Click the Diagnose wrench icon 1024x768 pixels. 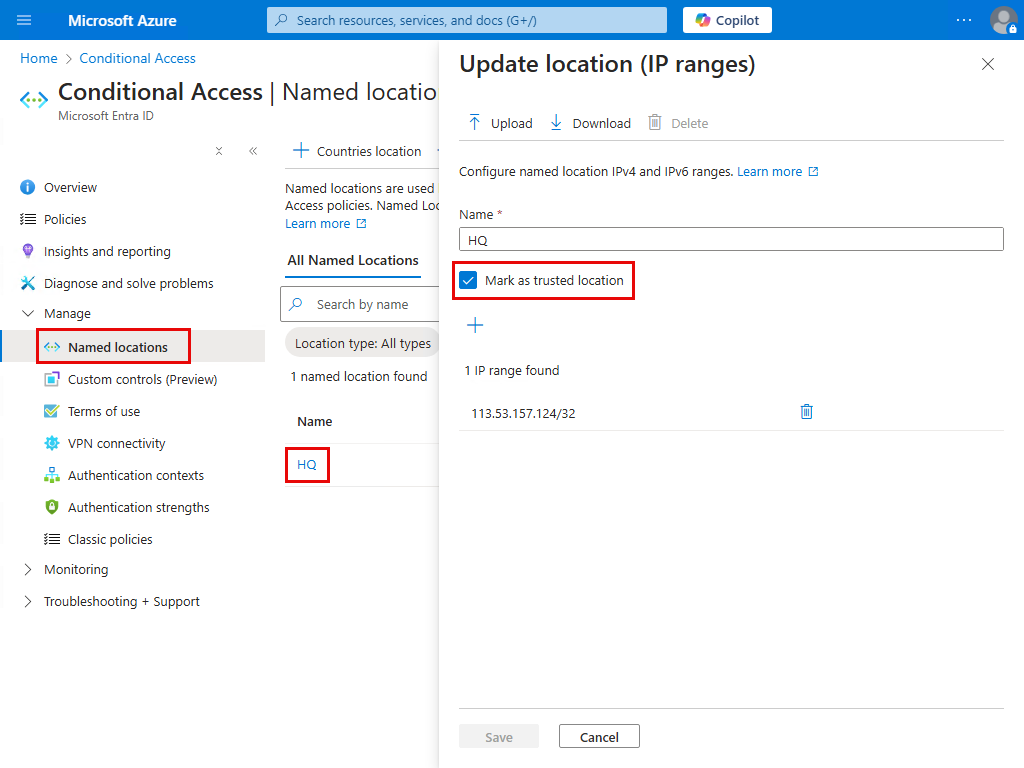click(27, 283)
